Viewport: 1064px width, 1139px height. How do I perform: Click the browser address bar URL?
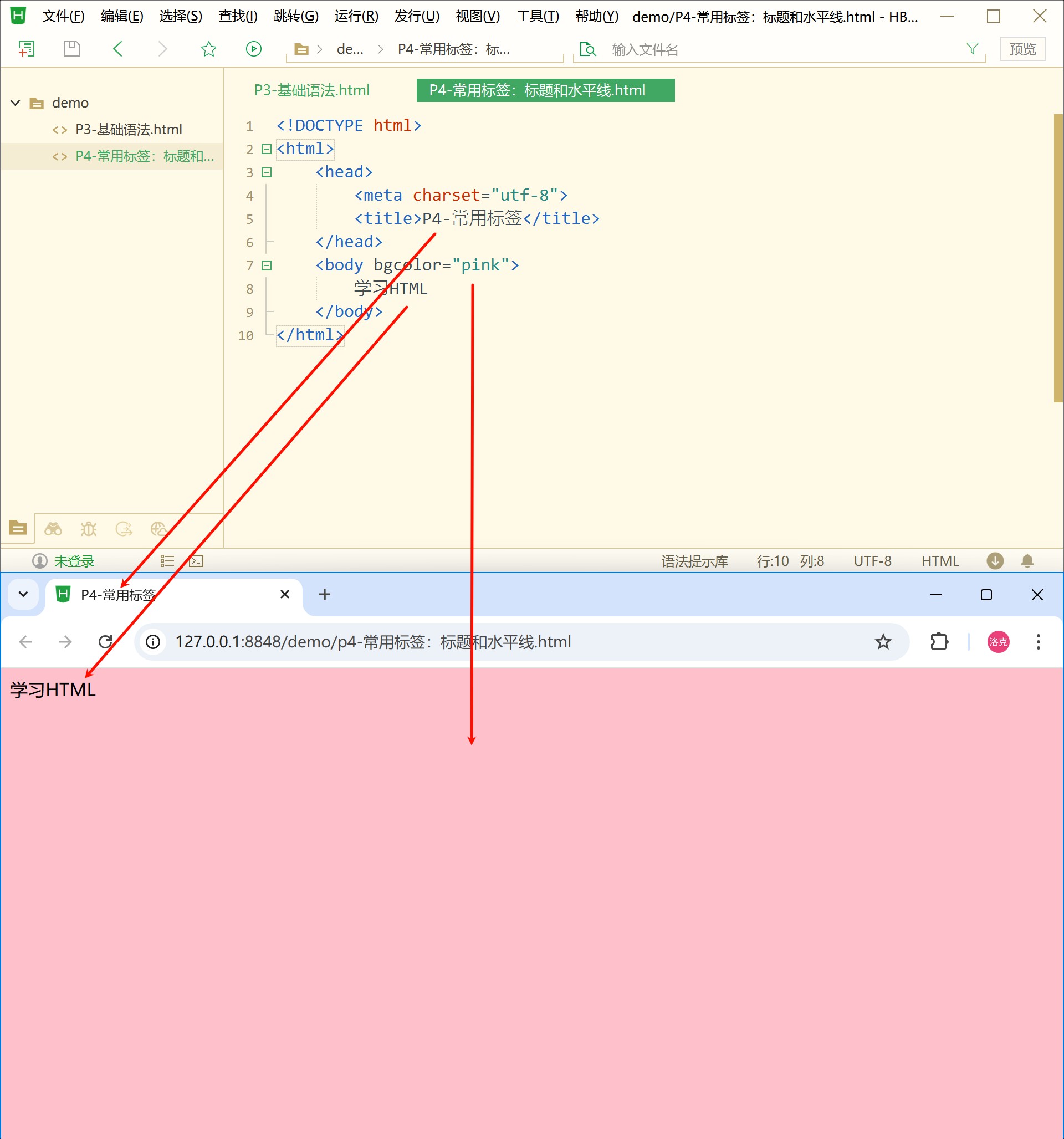pyautogui.click(x=373, y=642)
